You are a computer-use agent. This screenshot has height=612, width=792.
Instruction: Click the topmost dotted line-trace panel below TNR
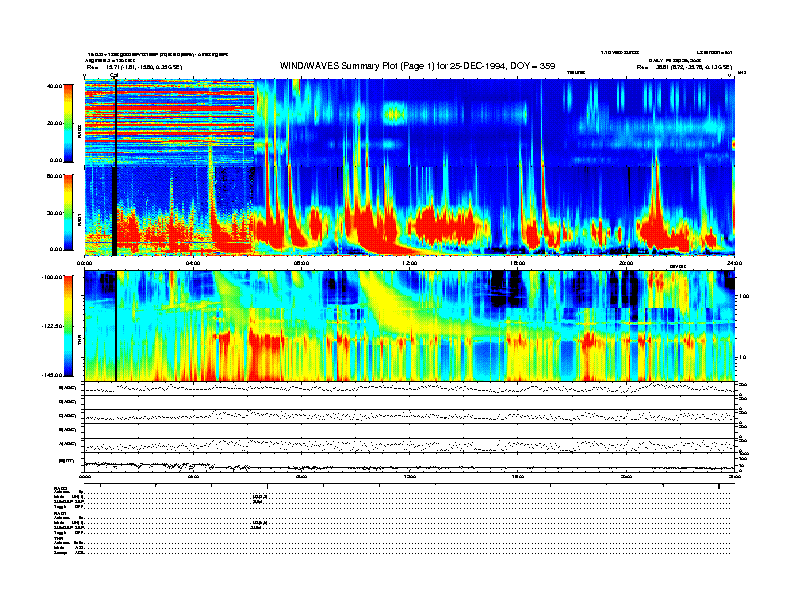point(410,388)
